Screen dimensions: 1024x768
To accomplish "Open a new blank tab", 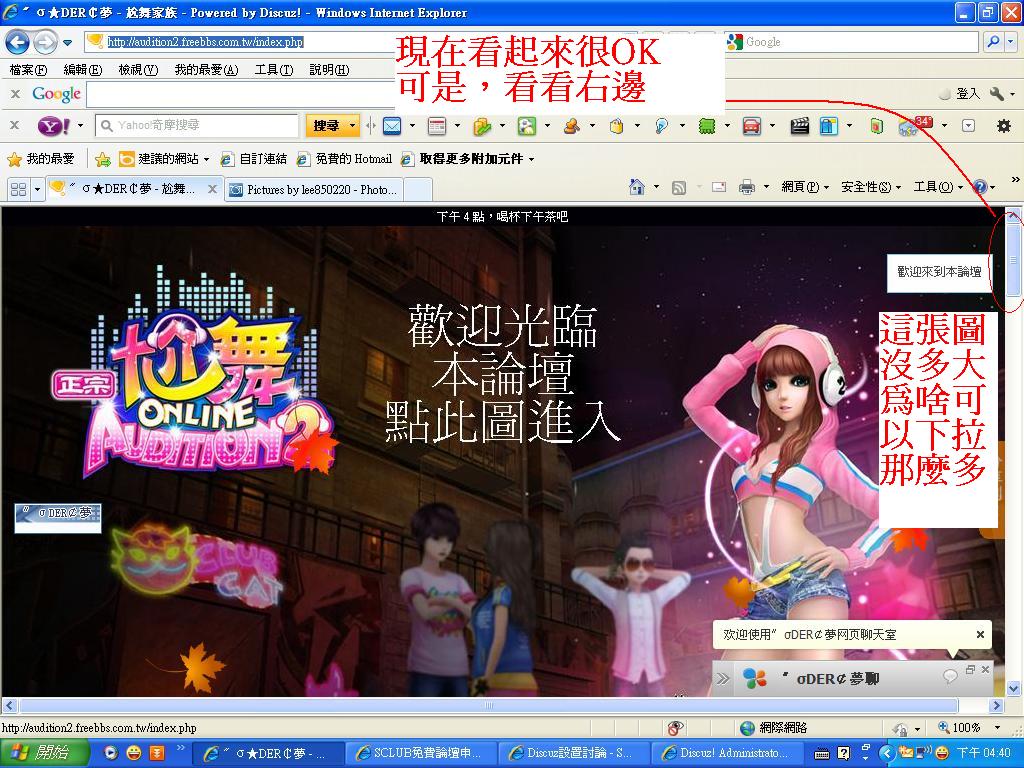I will (x=418, y=190).
